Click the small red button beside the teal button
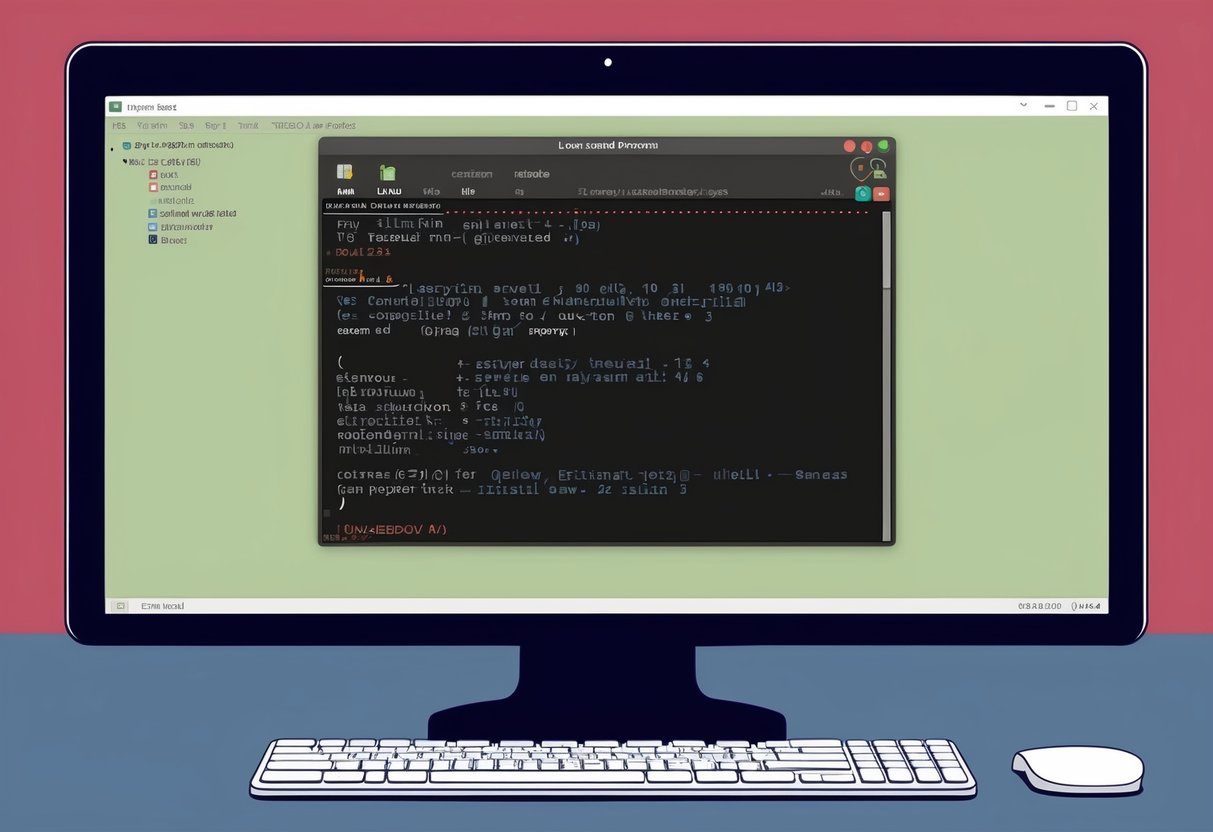The width and height of the screenshot is (1213, 832). click(x=881, y=194)
